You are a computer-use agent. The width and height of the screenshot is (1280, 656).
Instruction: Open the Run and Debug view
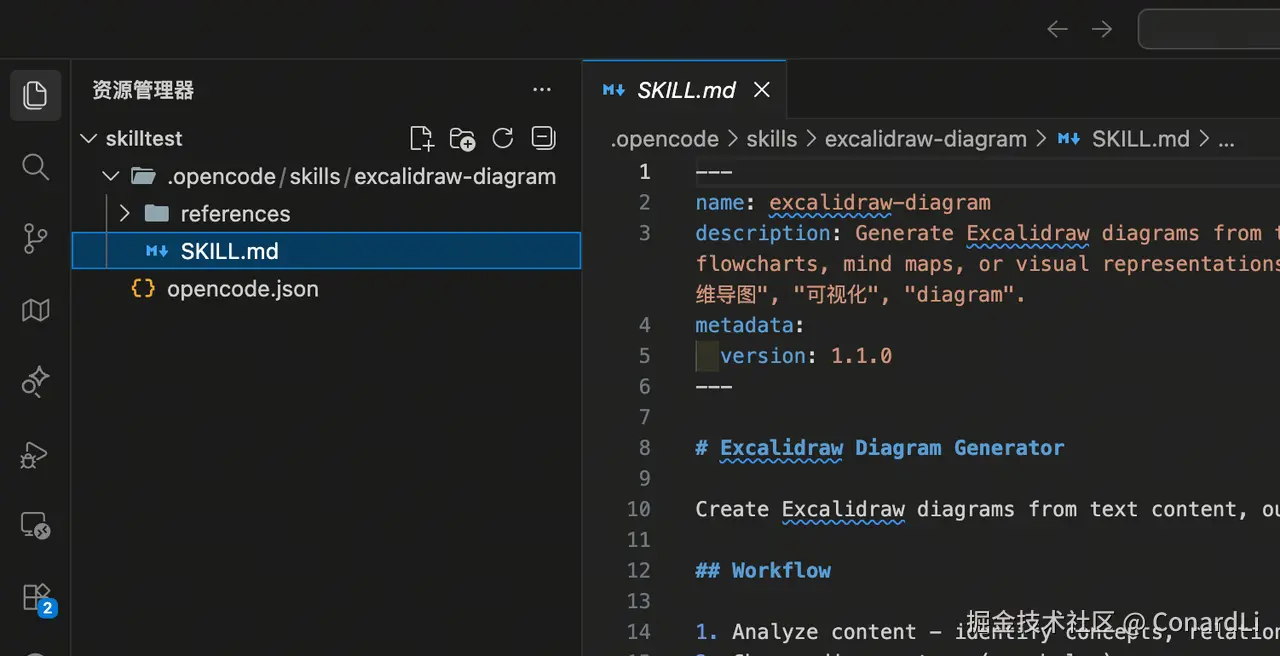(35, 455)
